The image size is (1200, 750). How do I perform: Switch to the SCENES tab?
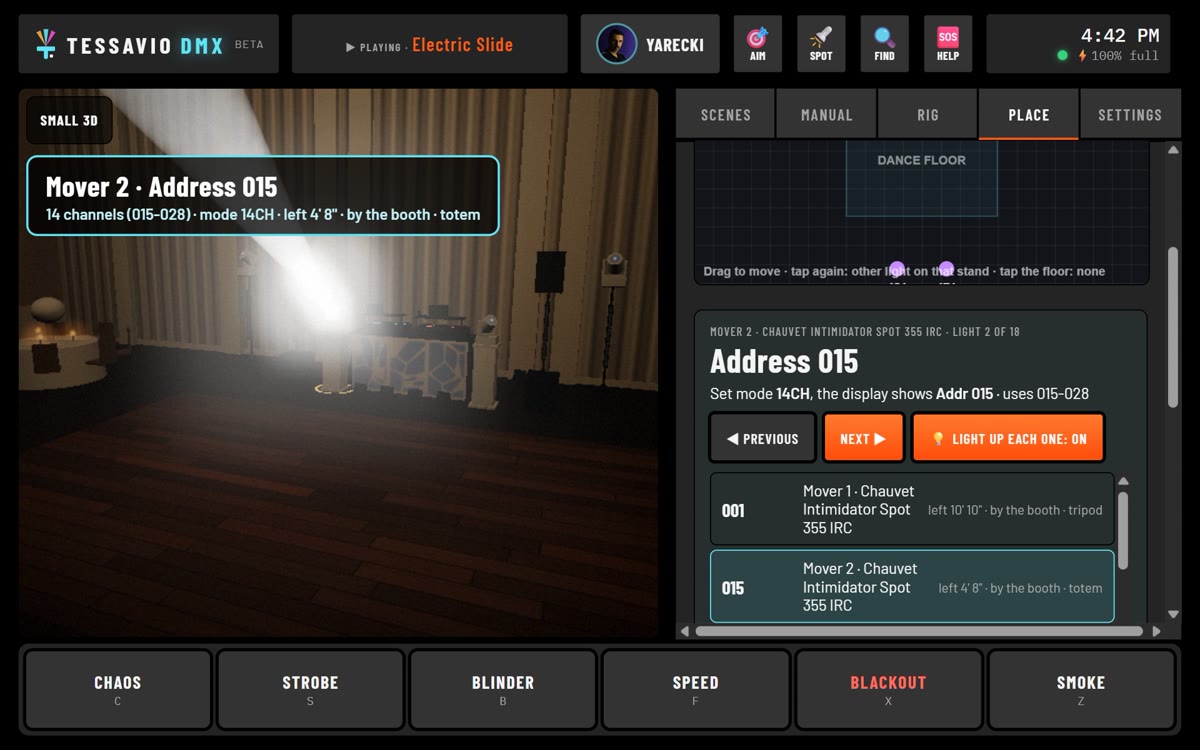pos(726,114)
